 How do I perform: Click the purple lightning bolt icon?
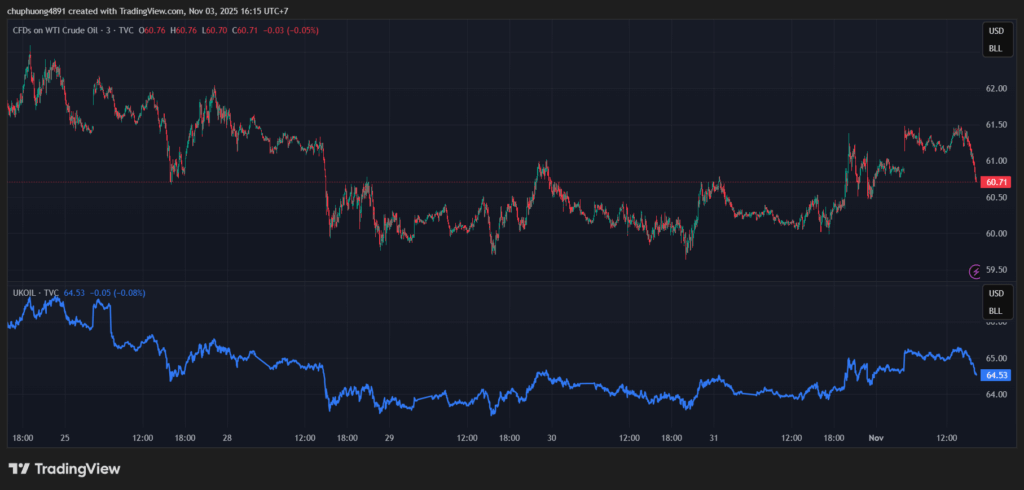click(976, 270)
